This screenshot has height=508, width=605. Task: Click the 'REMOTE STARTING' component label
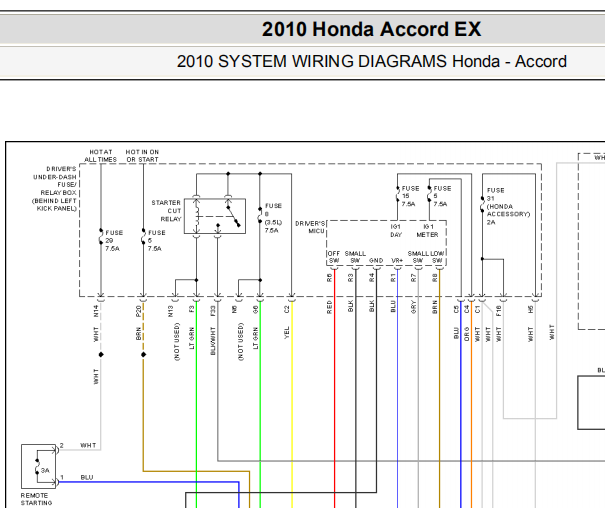[x=36, y=499]
